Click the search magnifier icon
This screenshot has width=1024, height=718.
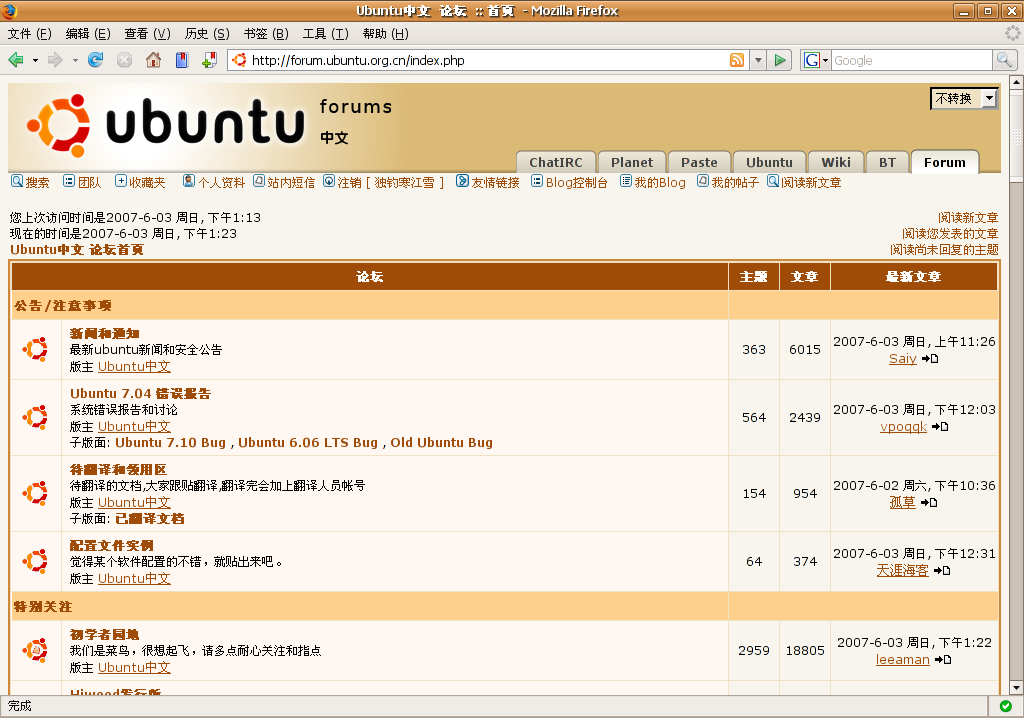coord(1004,60)
